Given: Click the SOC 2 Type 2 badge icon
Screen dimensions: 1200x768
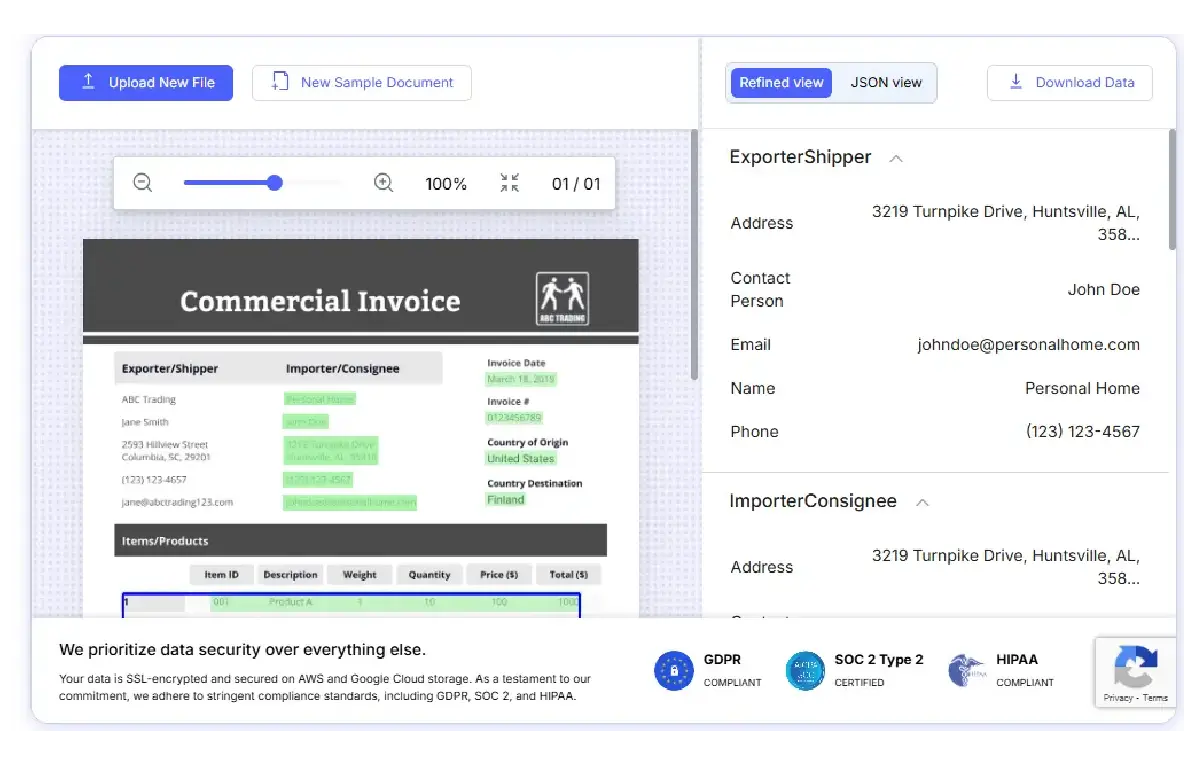Looking at the screenshot, I should click(805, 670).
